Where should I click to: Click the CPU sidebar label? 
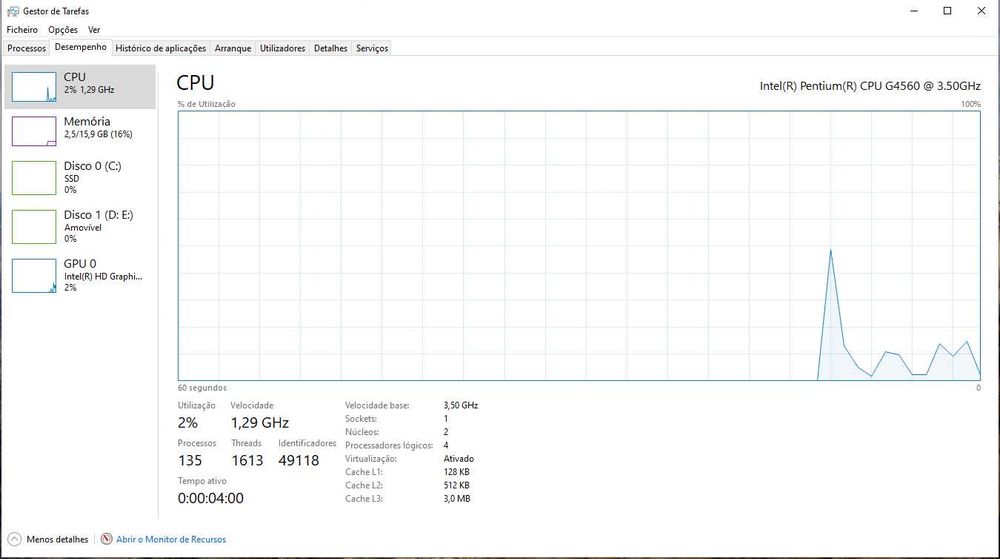pos(75,76)
